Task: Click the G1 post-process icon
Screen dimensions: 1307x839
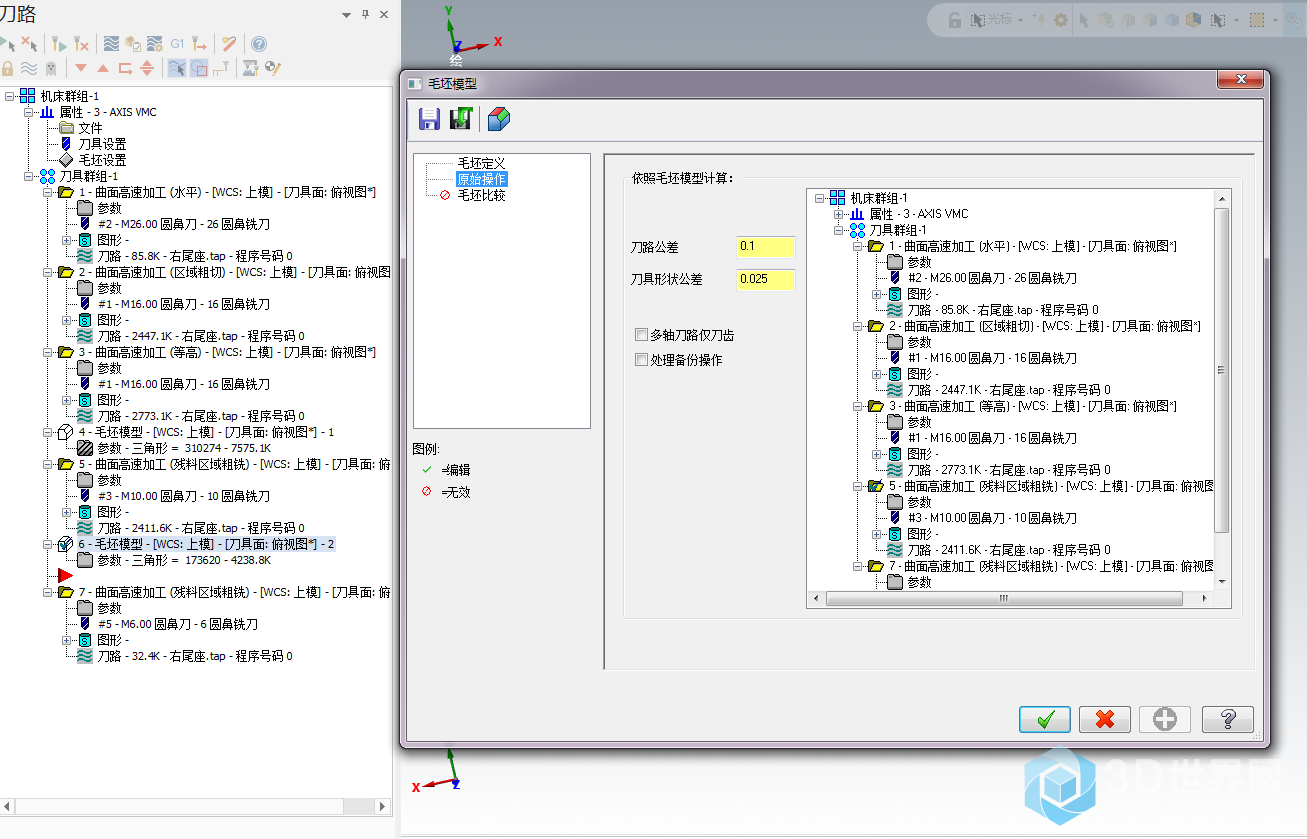Action: click(x=177, y=44)
